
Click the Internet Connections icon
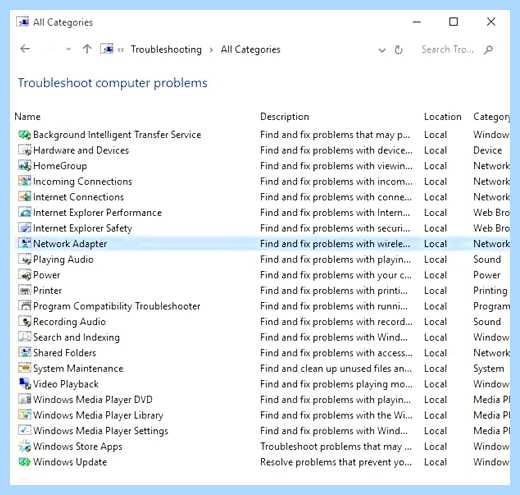tap(24, 197)
